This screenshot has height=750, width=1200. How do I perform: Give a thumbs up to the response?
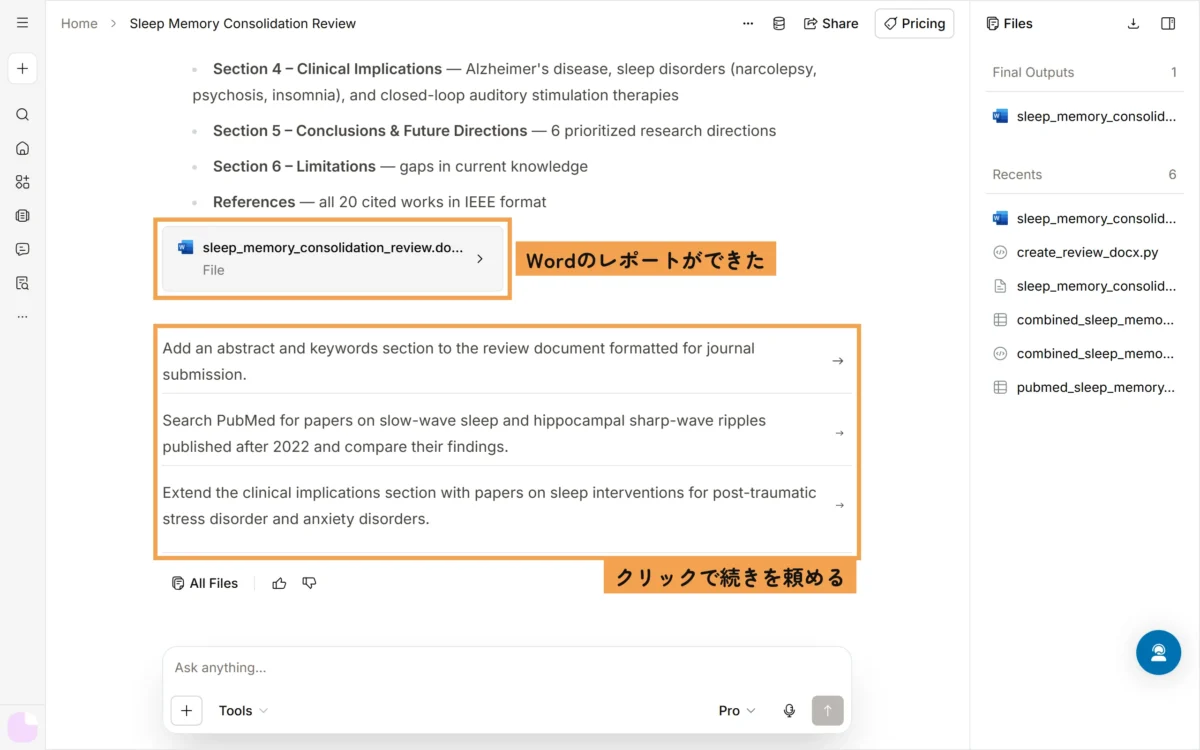[279, 583]
